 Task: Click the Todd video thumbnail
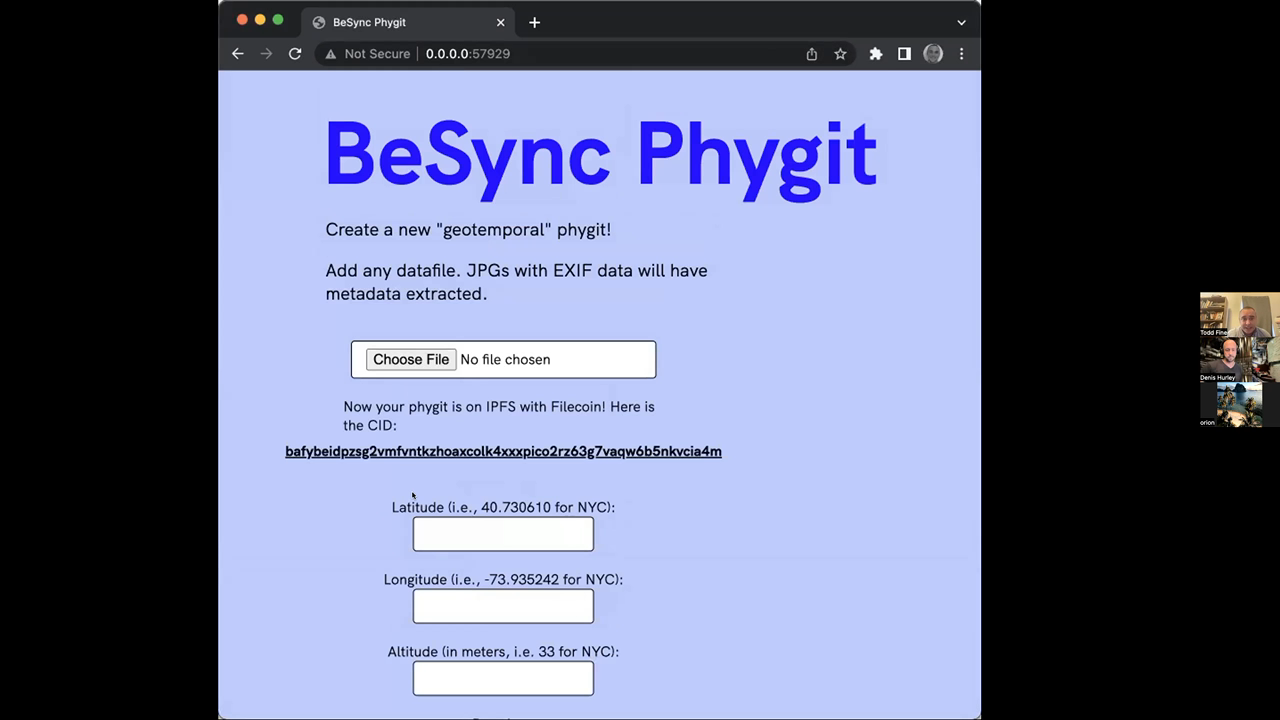point(1240,315)
